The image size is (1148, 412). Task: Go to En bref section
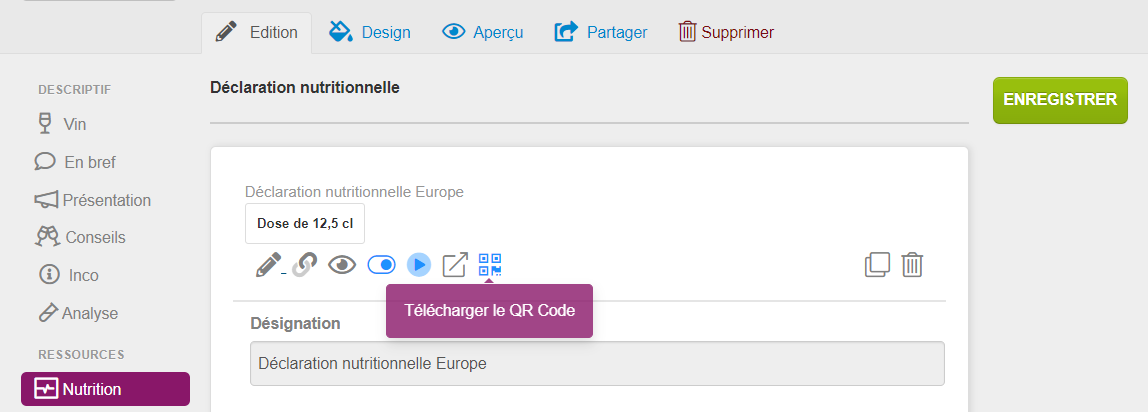coord(75,162)
